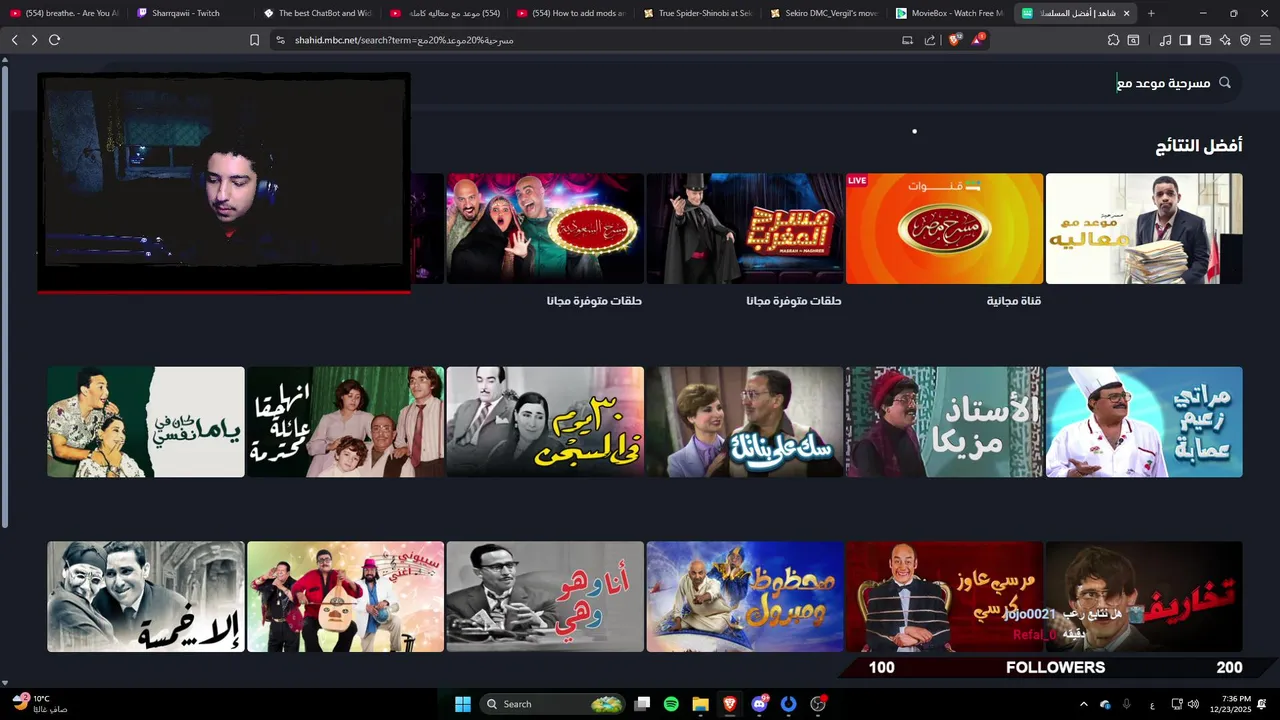Open the الأستاذ مزيكا play thumbnail
Image resolution: width=1280 pixels, height=720 pixels.
click(x=944, y=421)
